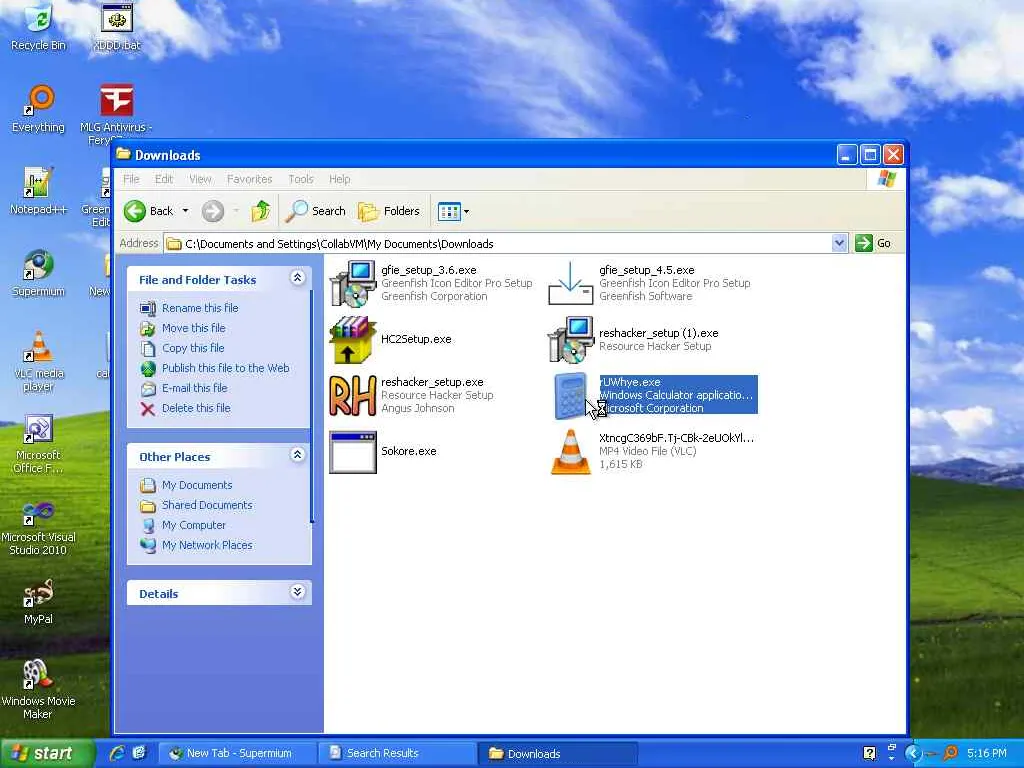This screenshot has height=768, width=1024.
Task: Open the address bar dropdown arrow
Action: (x=839, y=244)
